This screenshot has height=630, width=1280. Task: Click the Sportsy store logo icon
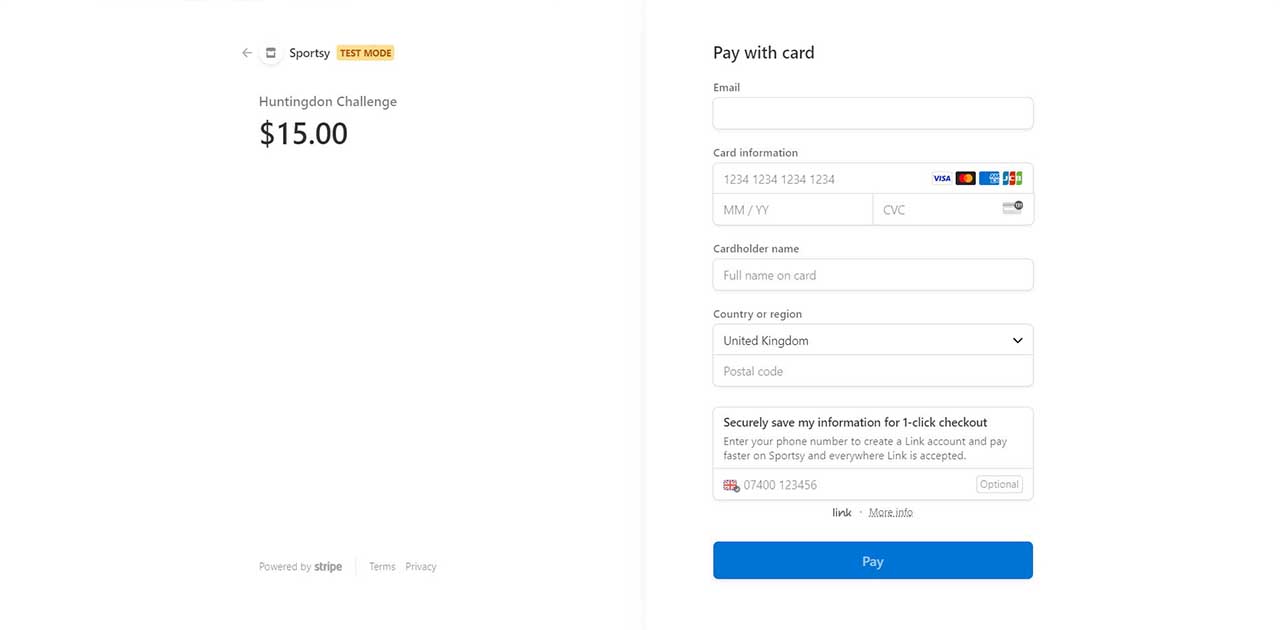coord(270,53)
